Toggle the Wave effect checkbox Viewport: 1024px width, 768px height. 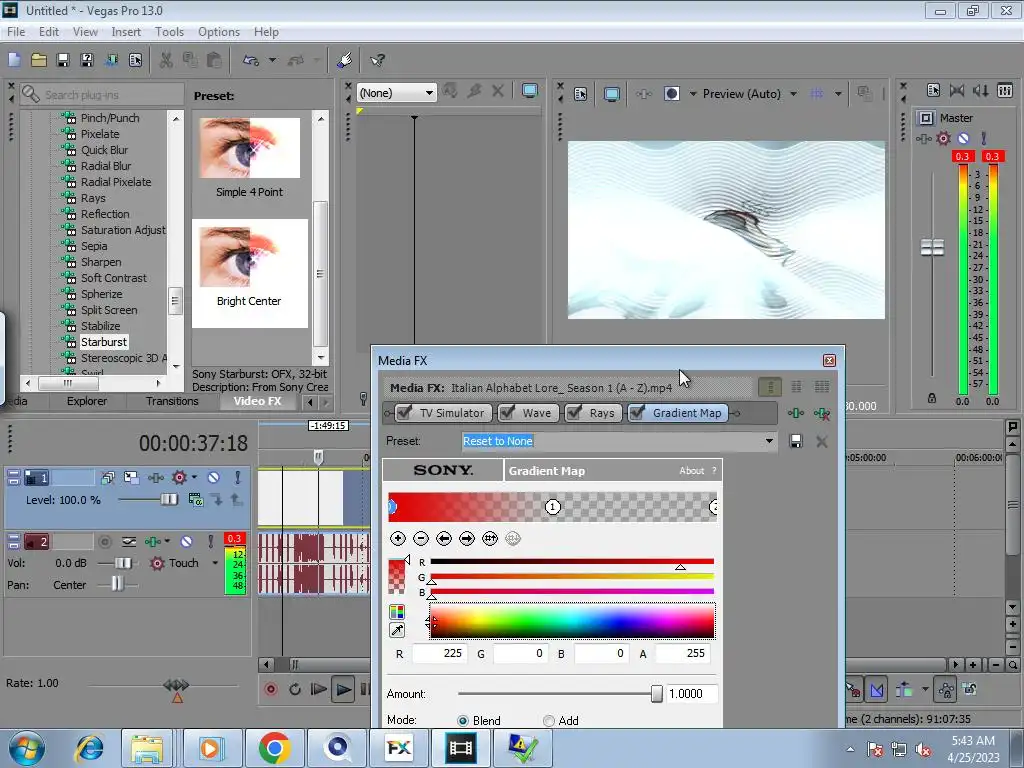tap(507, 413)
